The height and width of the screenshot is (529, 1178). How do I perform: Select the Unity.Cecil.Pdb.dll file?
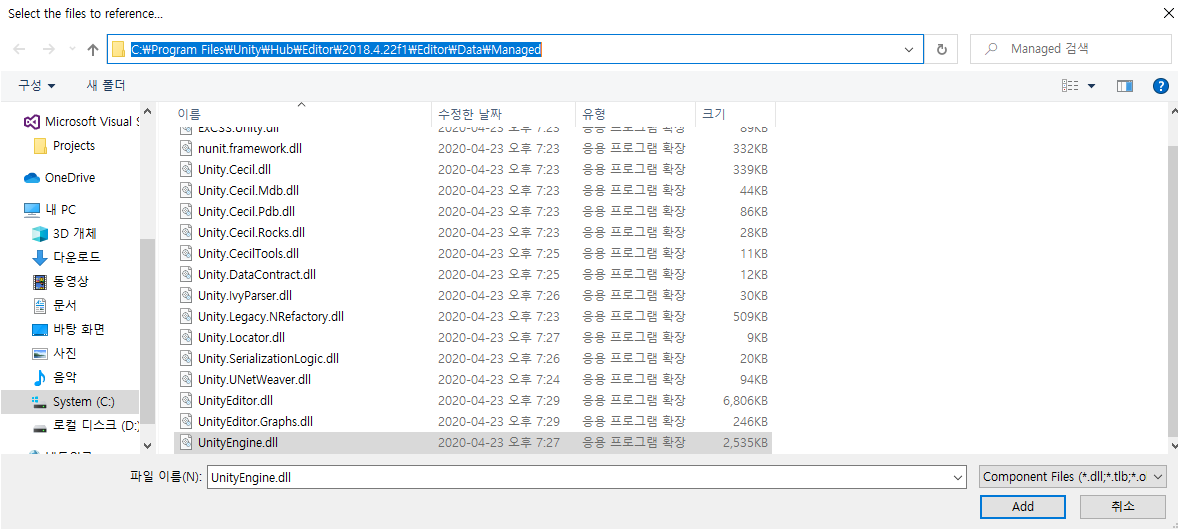click(x=473, y=212)
